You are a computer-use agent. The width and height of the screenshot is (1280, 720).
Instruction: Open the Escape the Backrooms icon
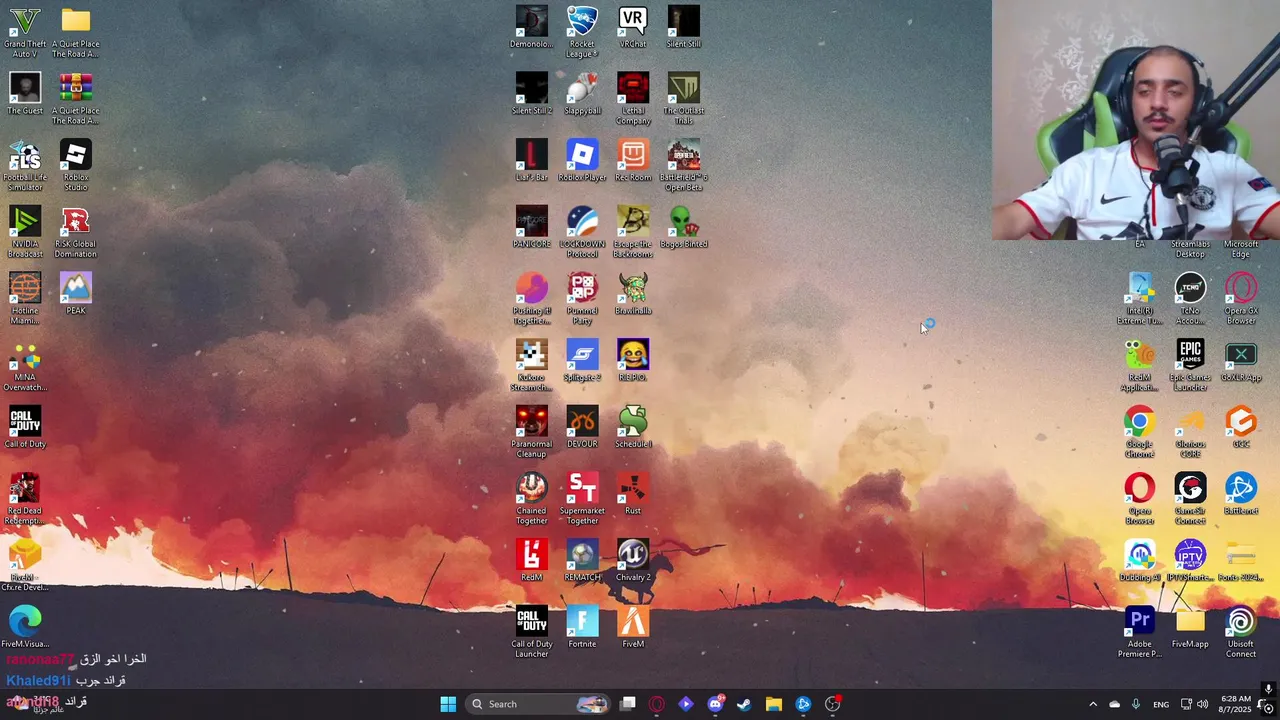pos(633,232)
